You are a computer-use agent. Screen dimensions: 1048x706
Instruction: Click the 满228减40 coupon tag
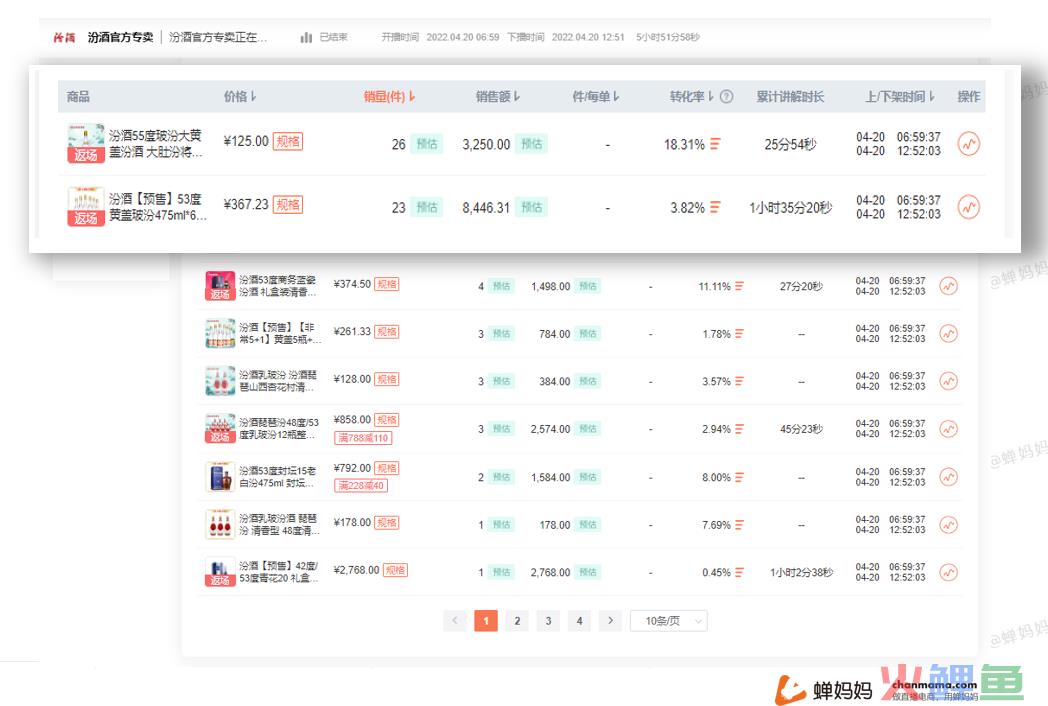point(361,485)
